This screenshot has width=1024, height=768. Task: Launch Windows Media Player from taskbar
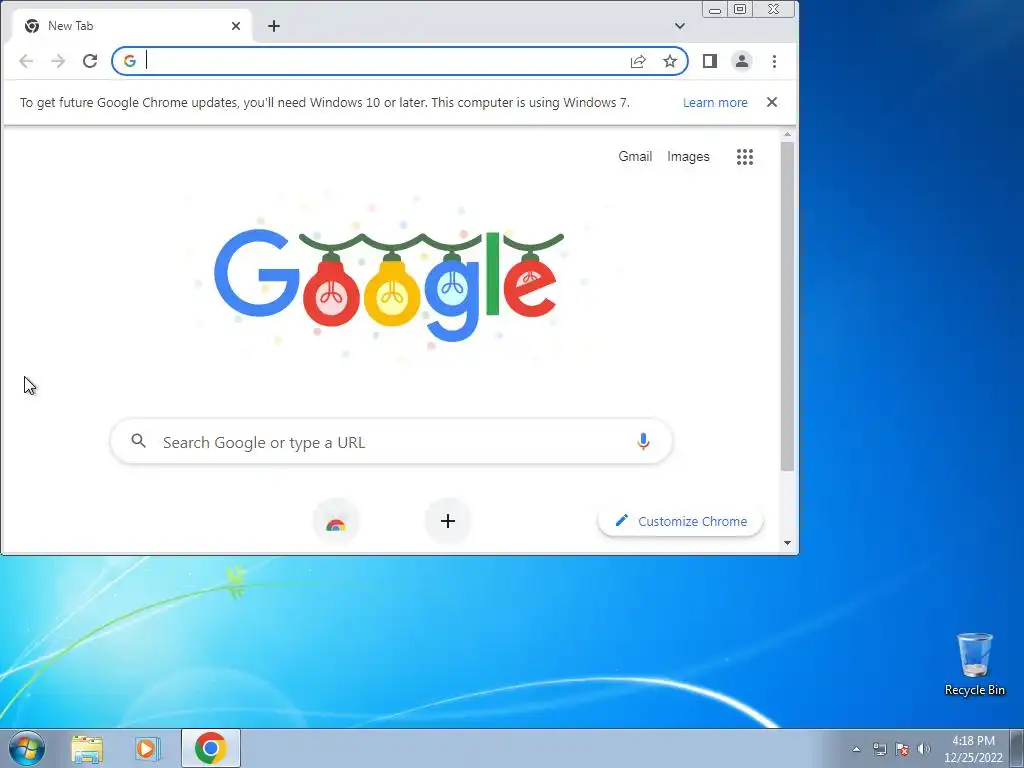(148, 748)
